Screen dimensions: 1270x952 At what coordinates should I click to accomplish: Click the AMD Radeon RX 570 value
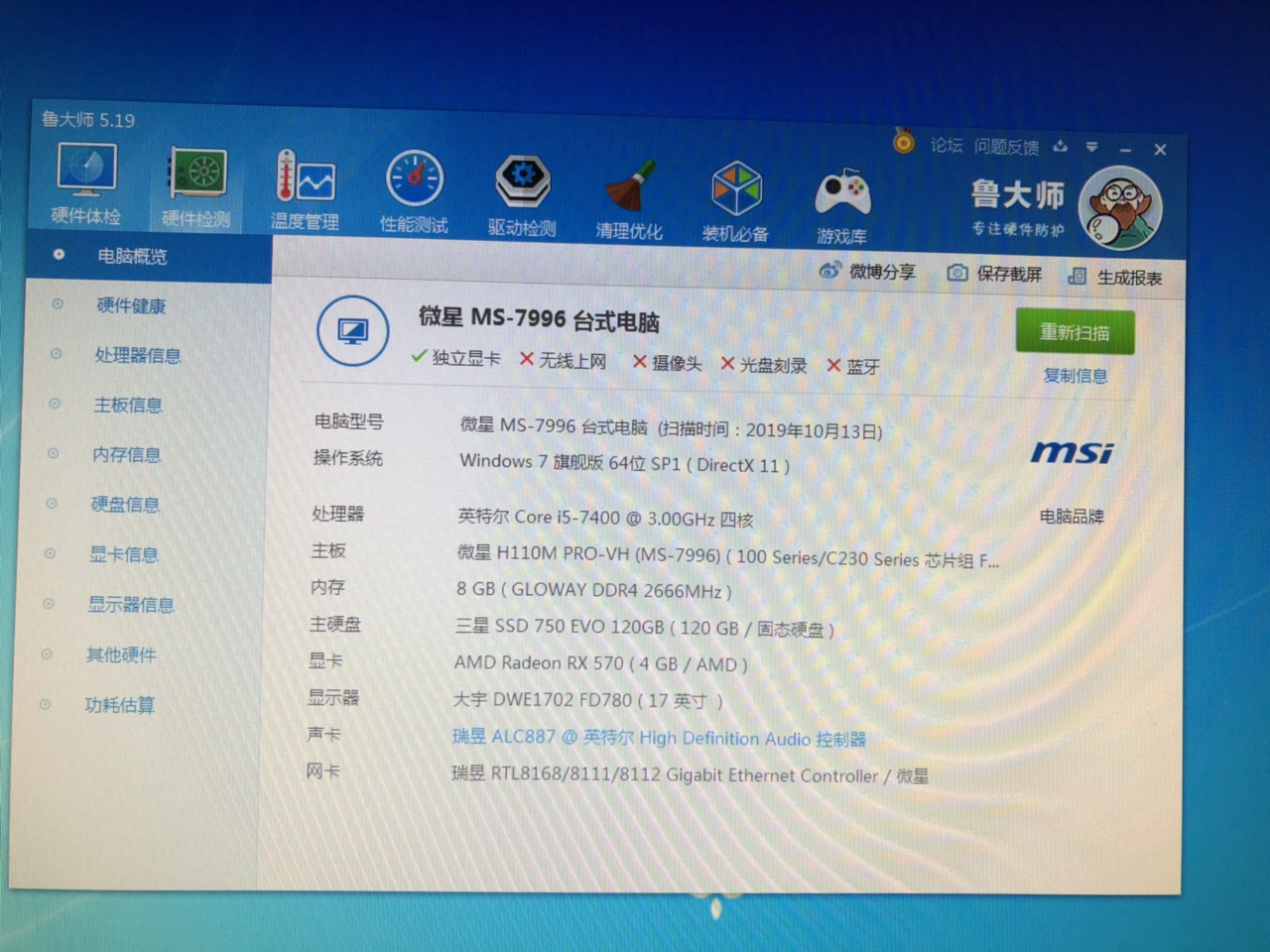click(x=600, y=663)
